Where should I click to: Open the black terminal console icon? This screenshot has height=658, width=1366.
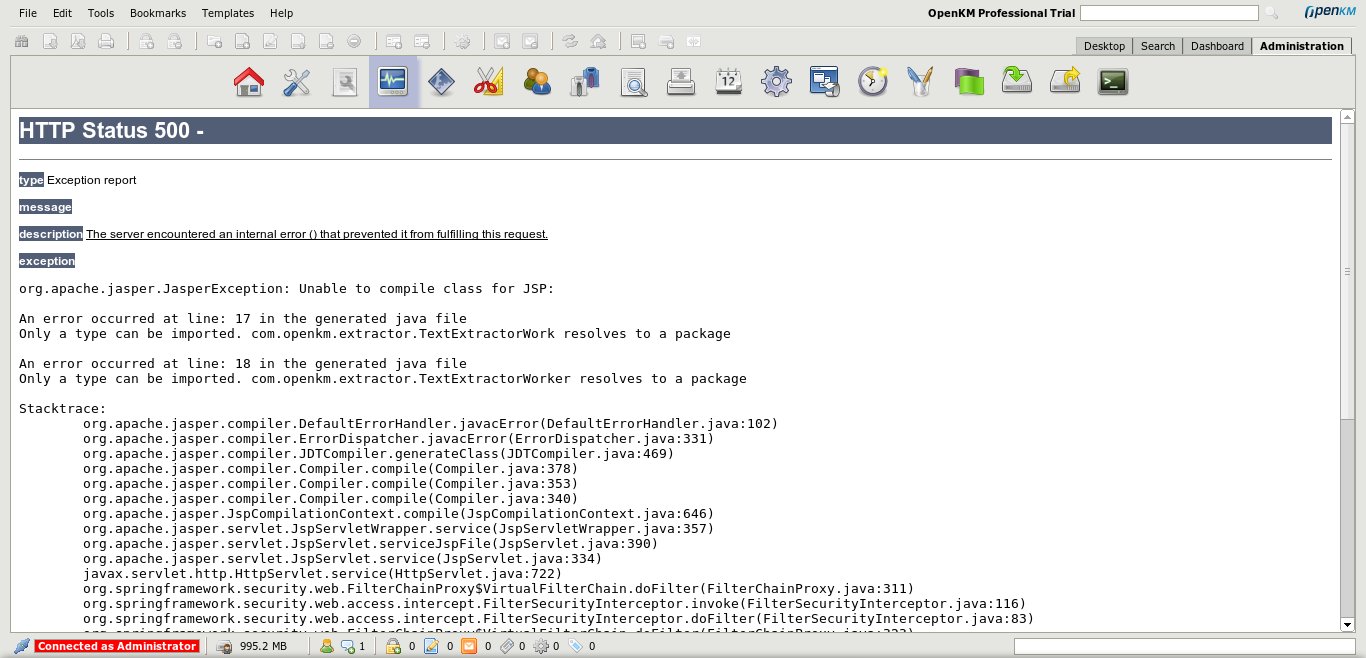coord(1113,82)
